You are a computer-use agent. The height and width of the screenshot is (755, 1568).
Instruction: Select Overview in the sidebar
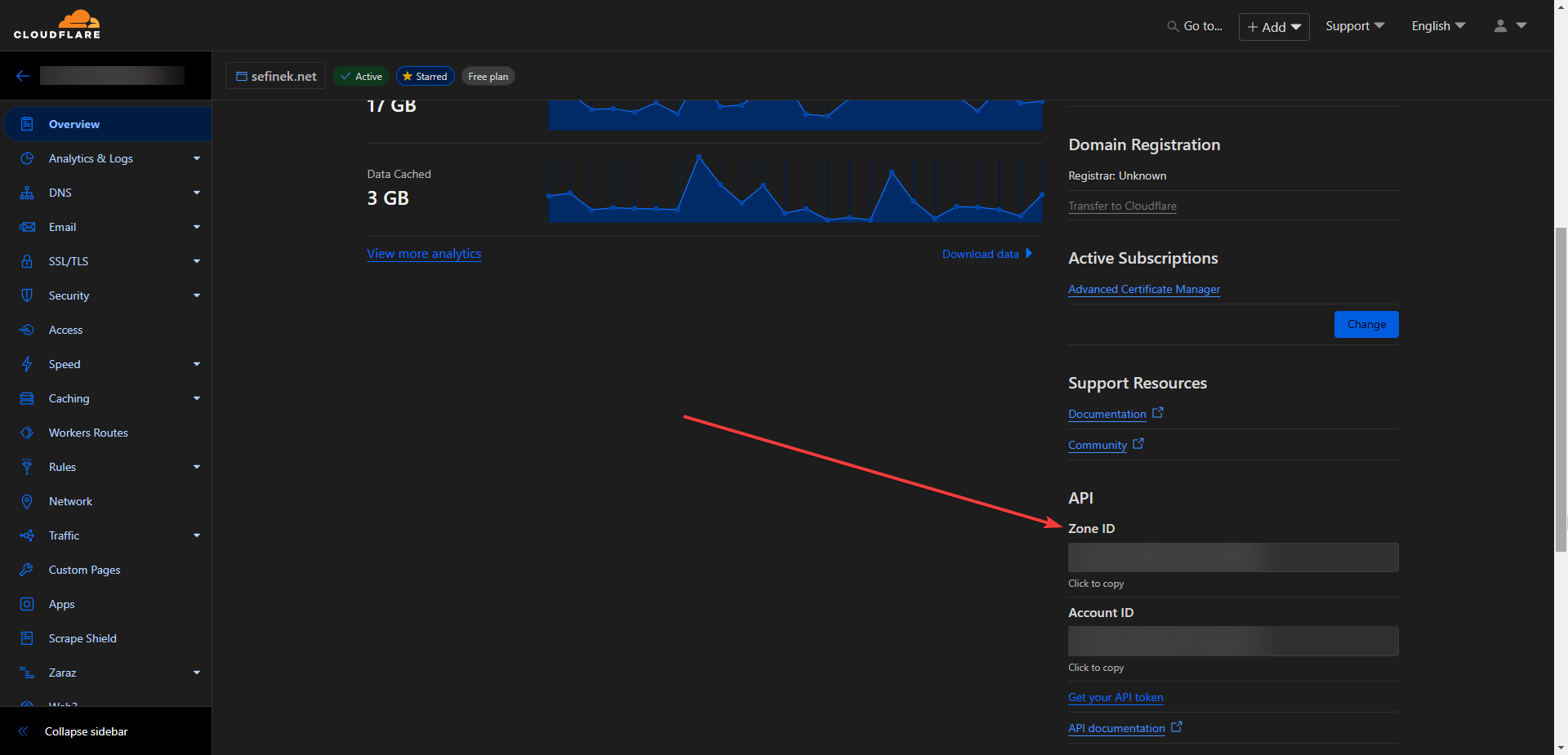point(73,124)
